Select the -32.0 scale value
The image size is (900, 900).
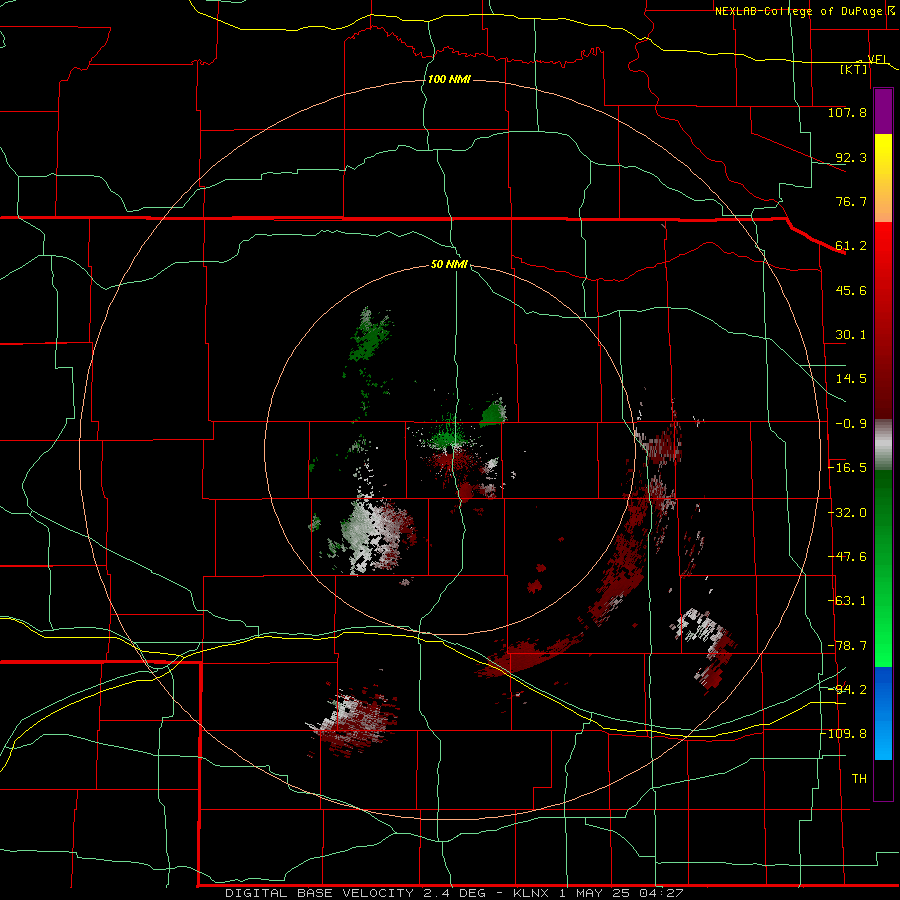[847, 513]
